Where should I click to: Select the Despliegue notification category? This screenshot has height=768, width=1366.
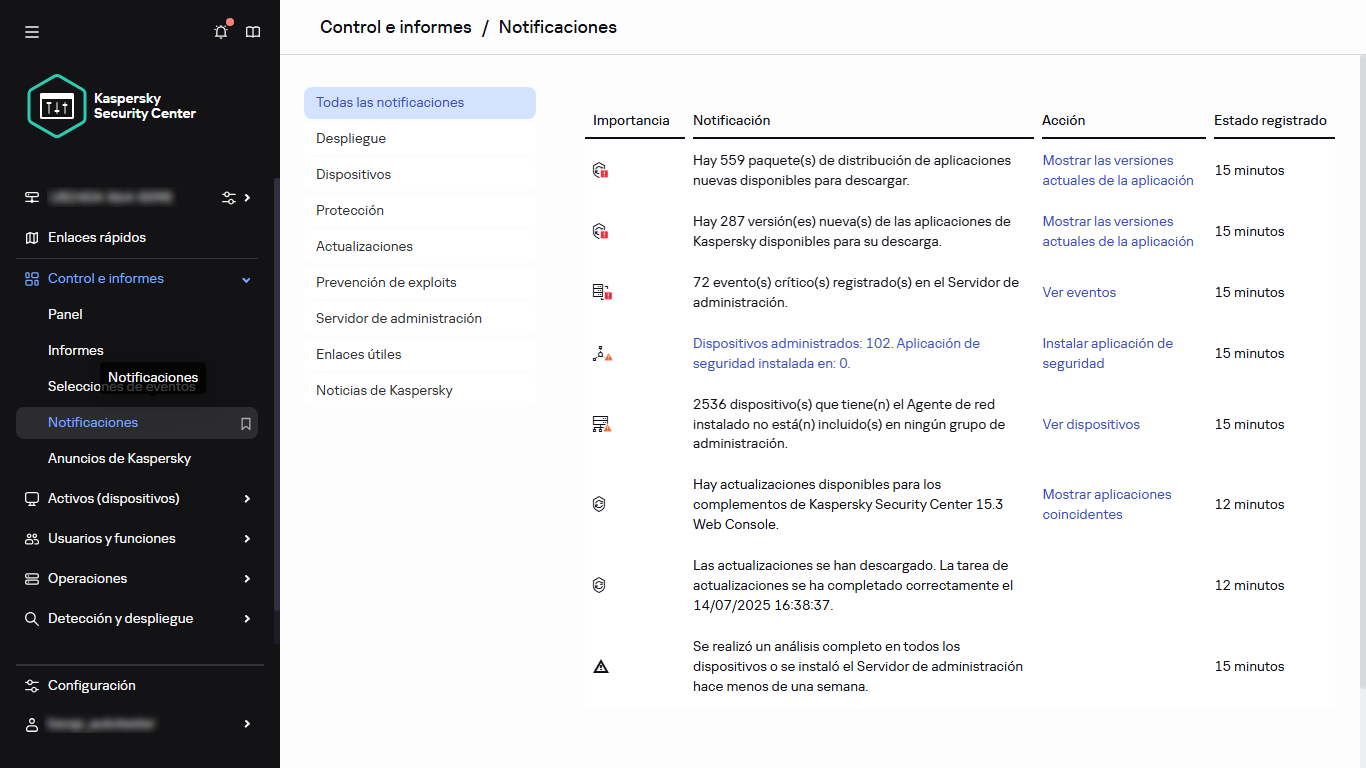[x=351, y=139]
